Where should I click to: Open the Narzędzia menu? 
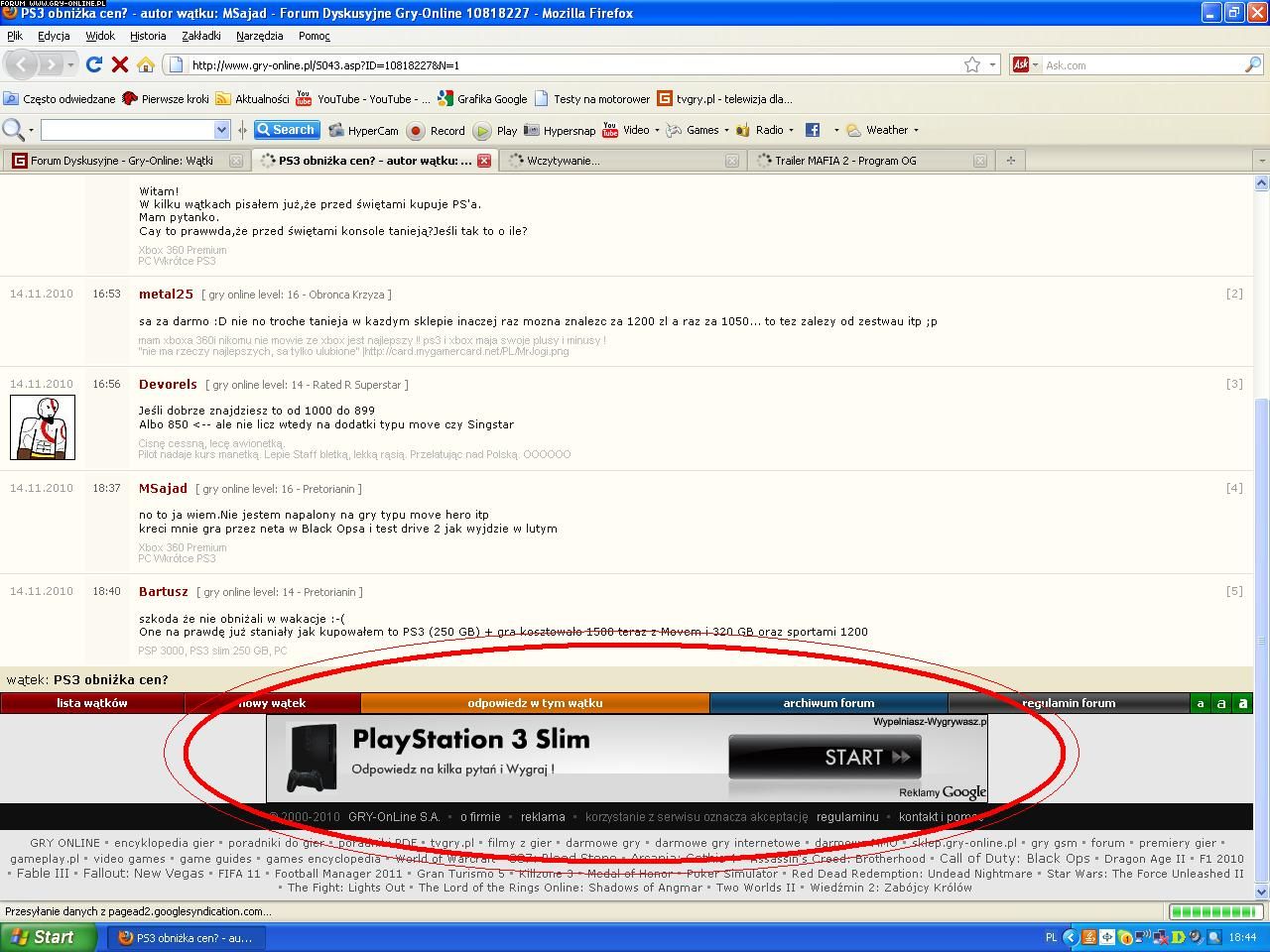[x=260, y=36]
